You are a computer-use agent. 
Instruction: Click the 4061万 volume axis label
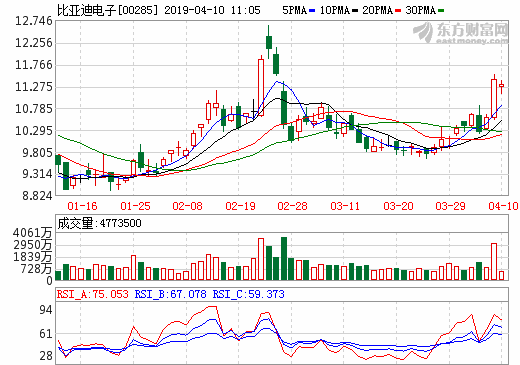point(32,233)
